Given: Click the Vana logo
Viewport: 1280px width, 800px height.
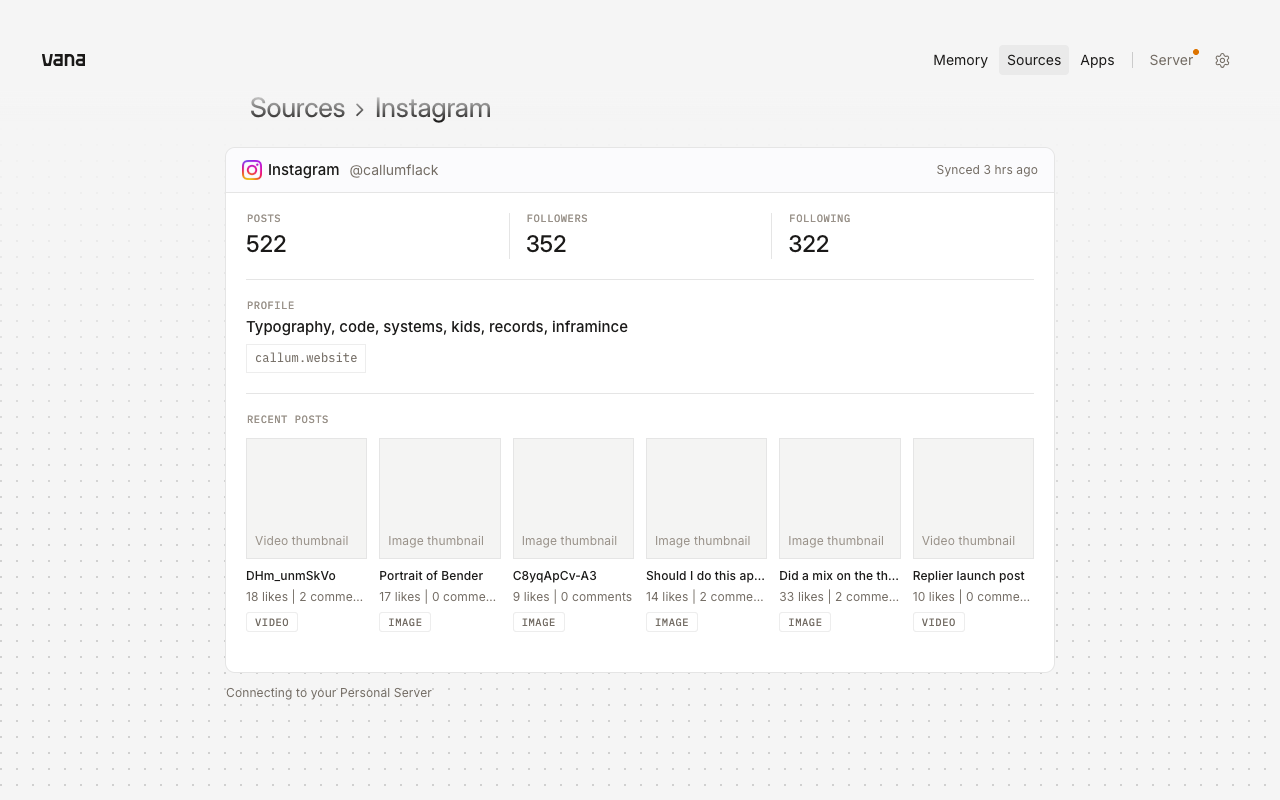Looking at the screenshot, I should pyautogui.click(x=63, y=60).
